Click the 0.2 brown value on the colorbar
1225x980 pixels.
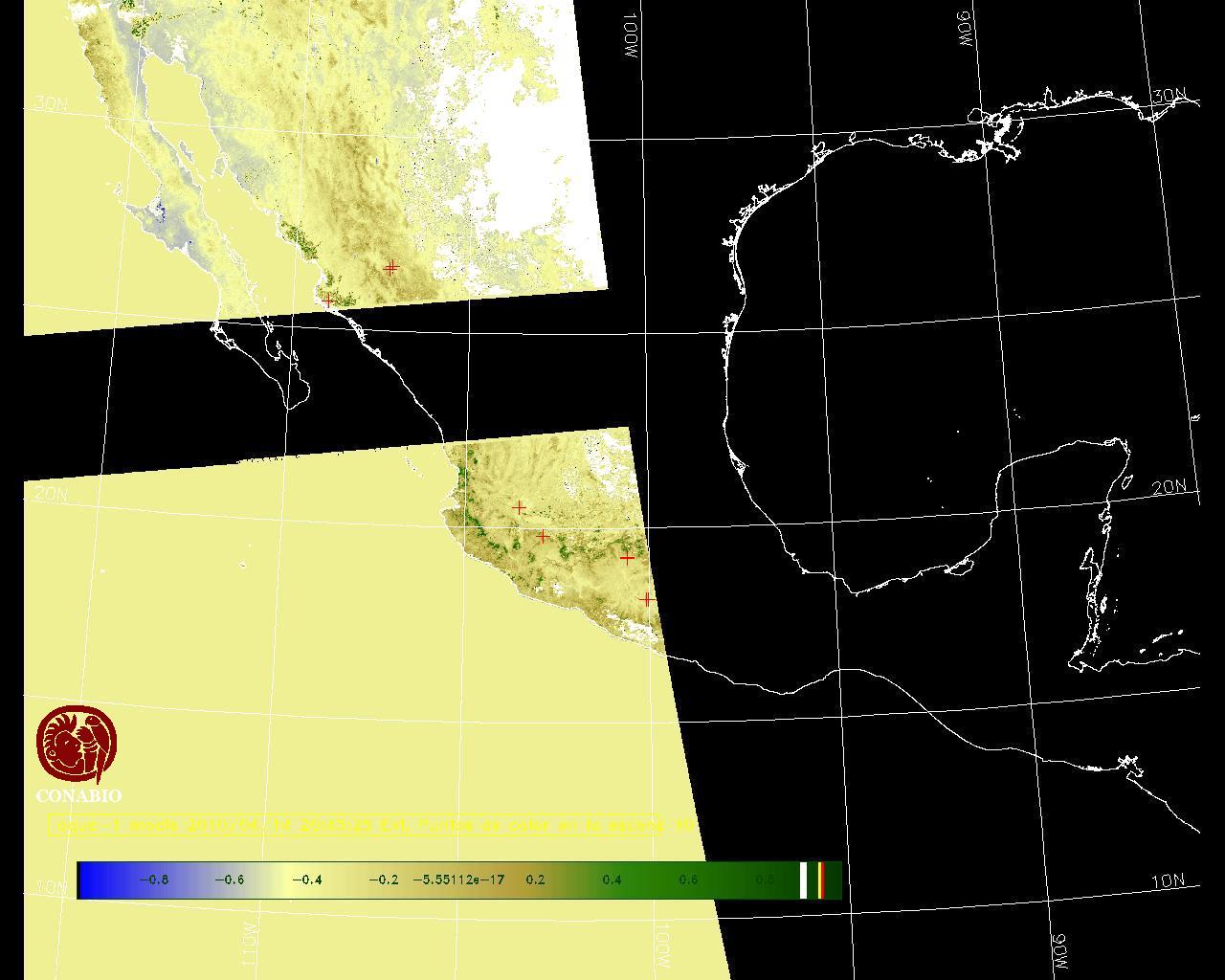tap(535, 880)
